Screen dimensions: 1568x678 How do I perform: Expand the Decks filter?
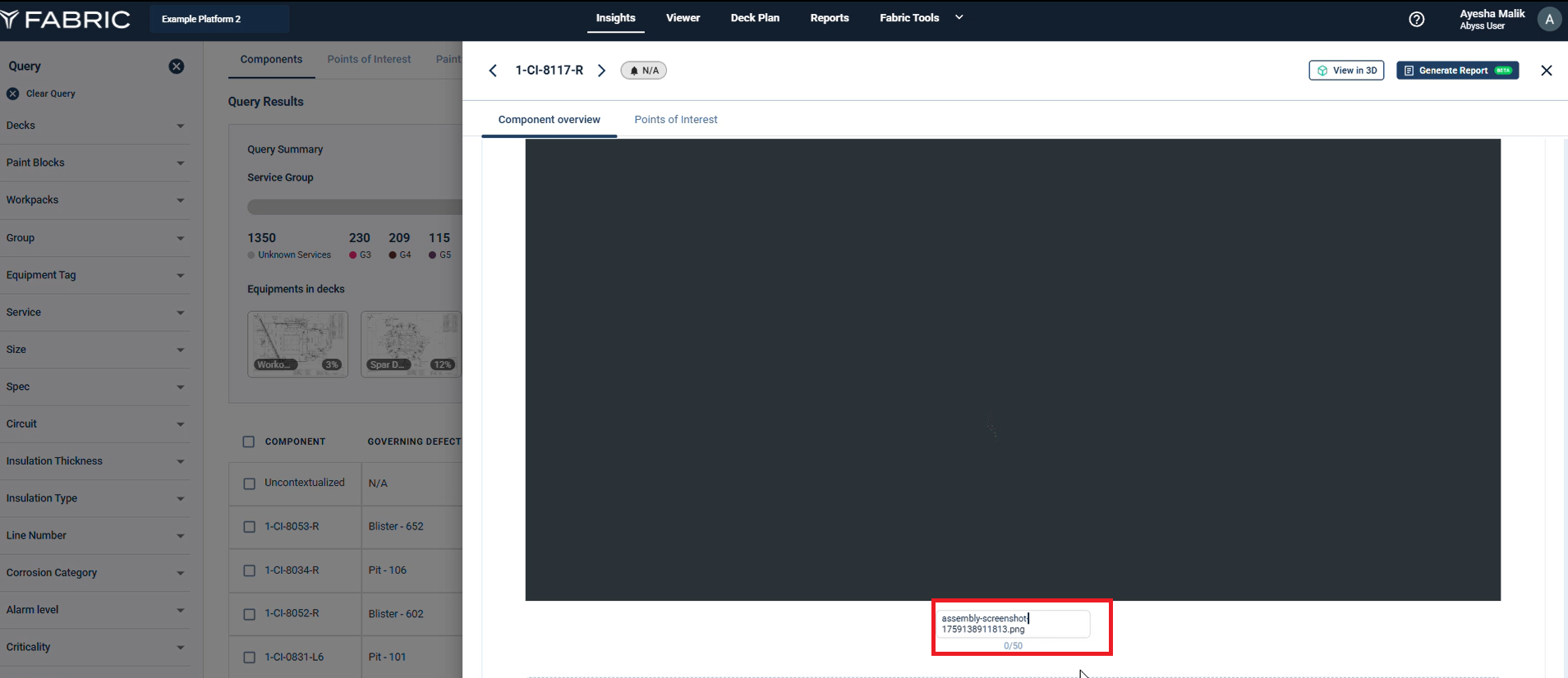[x=95, y=126]
